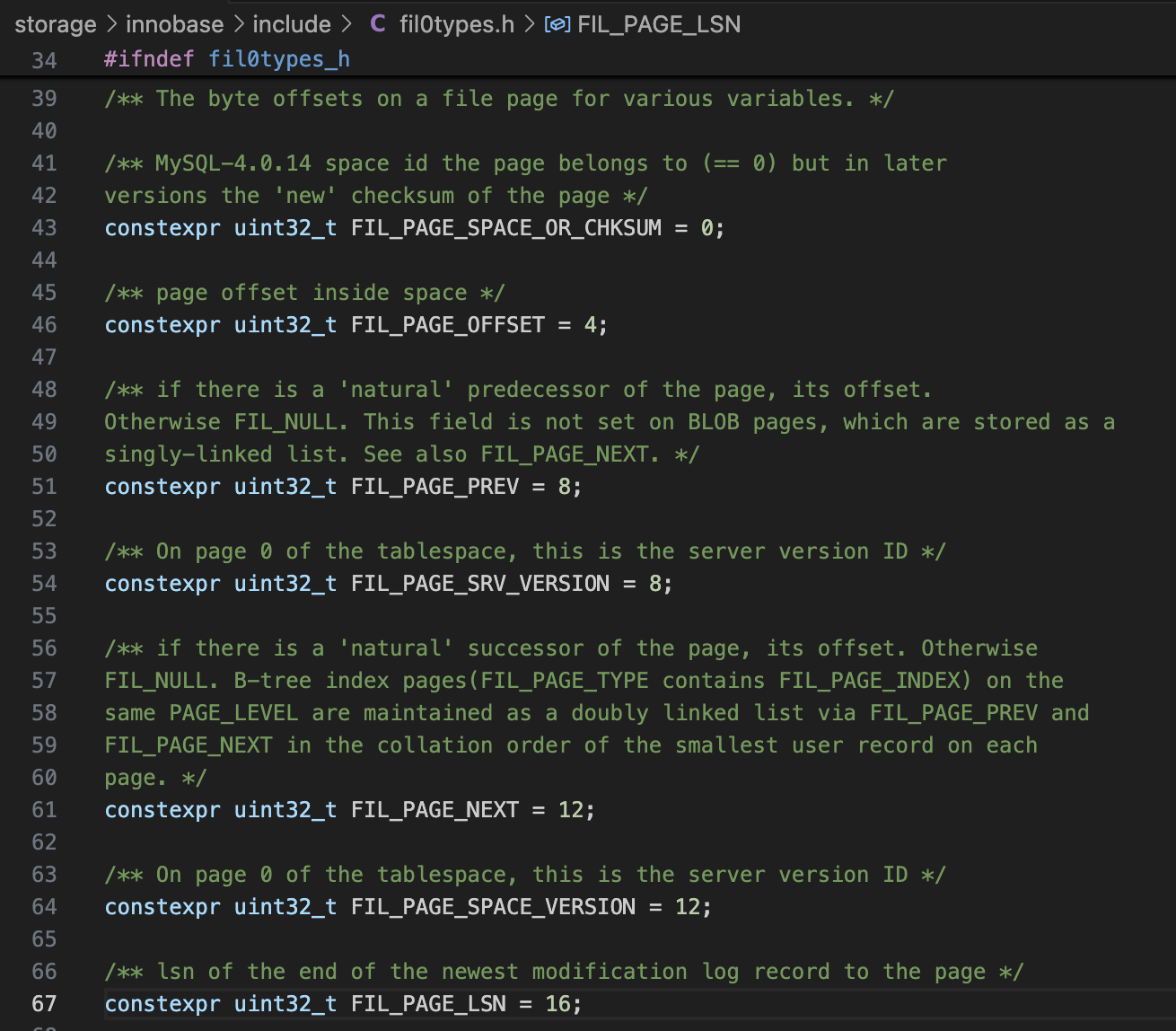Open the FIL_PAGE_LSN symbol breadcrumb
This screenshot has width=1176, height=1031.
tap(659, 24)
